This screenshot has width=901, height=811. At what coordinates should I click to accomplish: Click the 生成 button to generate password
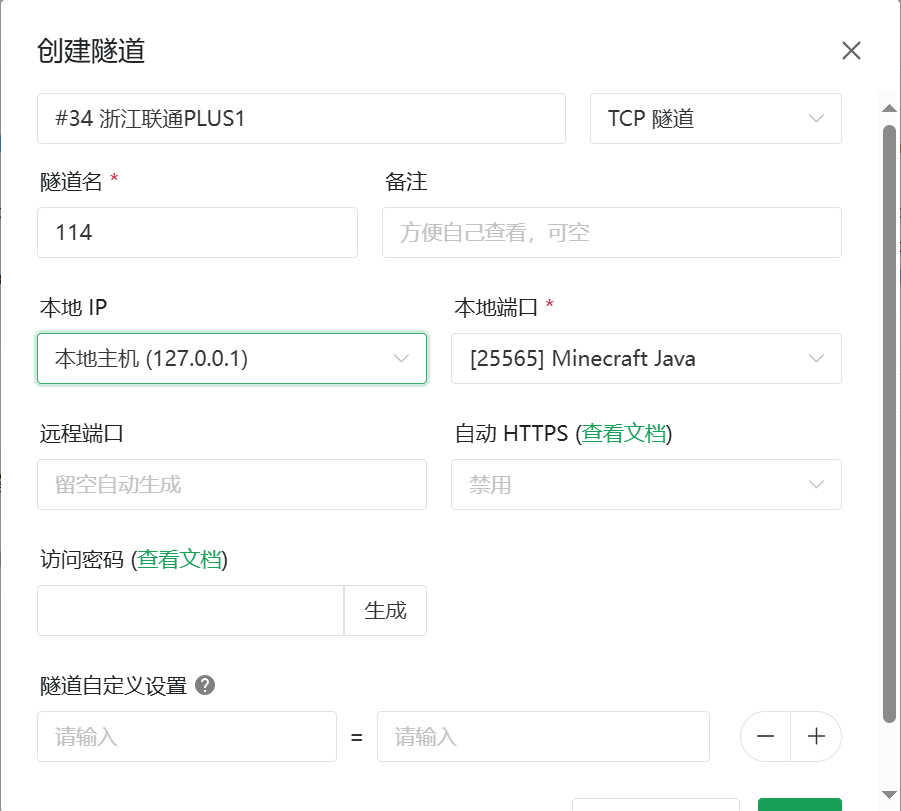point(385,610)
